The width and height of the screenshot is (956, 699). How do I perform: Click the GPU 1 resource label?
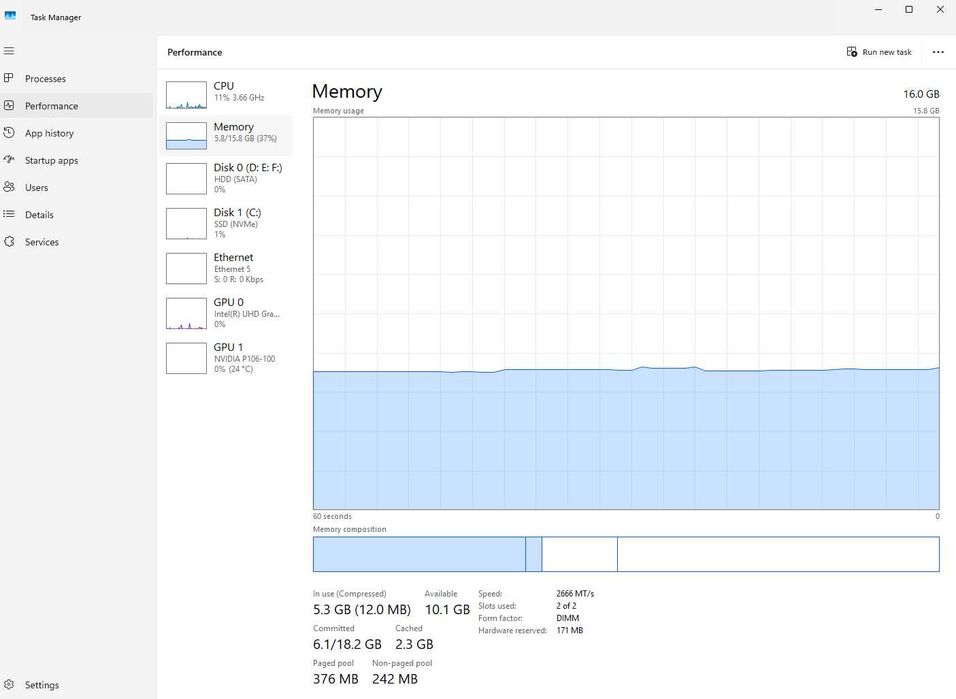(228, 347)
